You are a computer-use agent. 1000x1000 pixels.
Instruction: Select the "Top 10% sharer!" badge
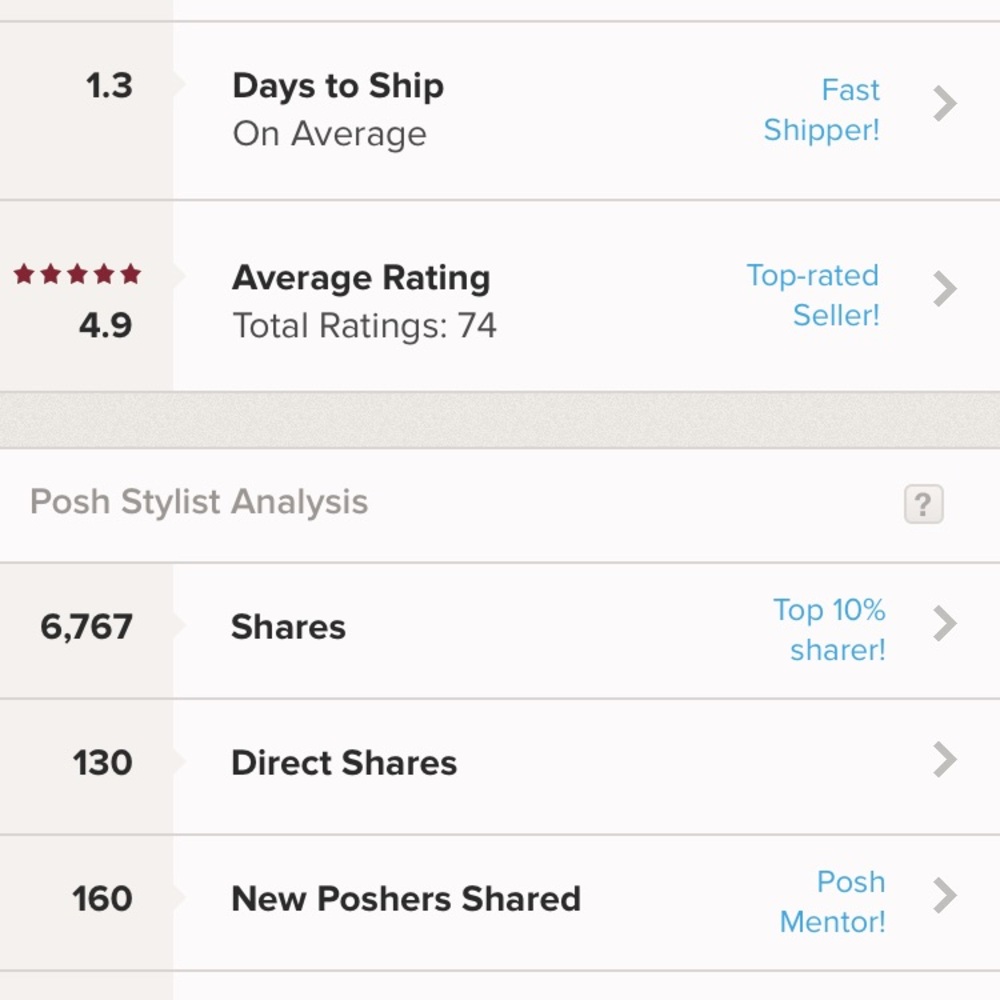(830, 630)
